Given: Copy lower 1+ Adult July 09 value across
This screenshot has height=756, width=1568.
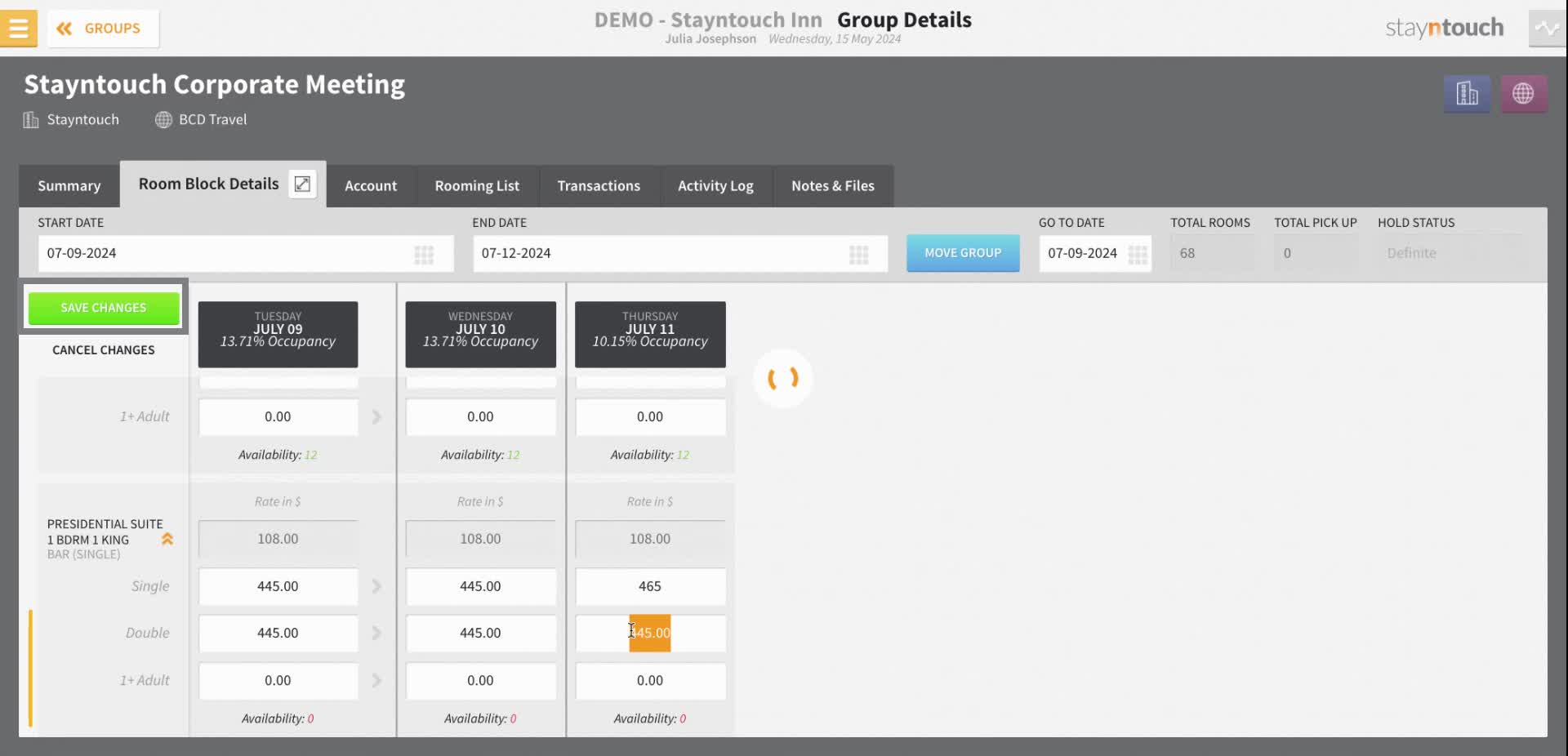Looking at the screenshot, I should coord(376,681).
